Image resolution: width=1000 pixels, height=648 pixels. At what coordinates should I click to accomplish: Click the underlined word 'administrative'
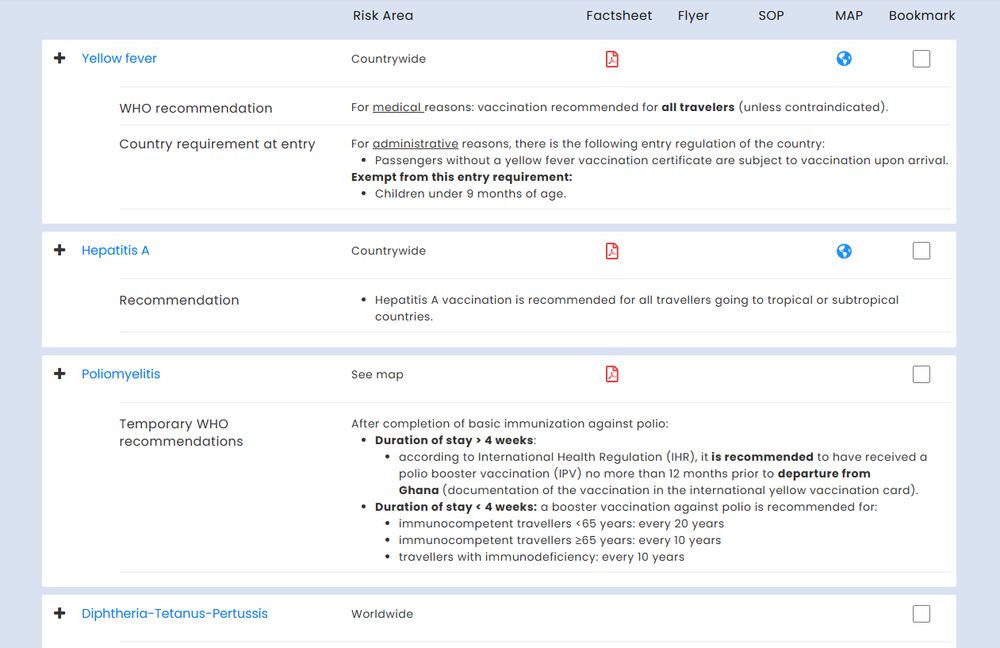(x=415, y=144)
